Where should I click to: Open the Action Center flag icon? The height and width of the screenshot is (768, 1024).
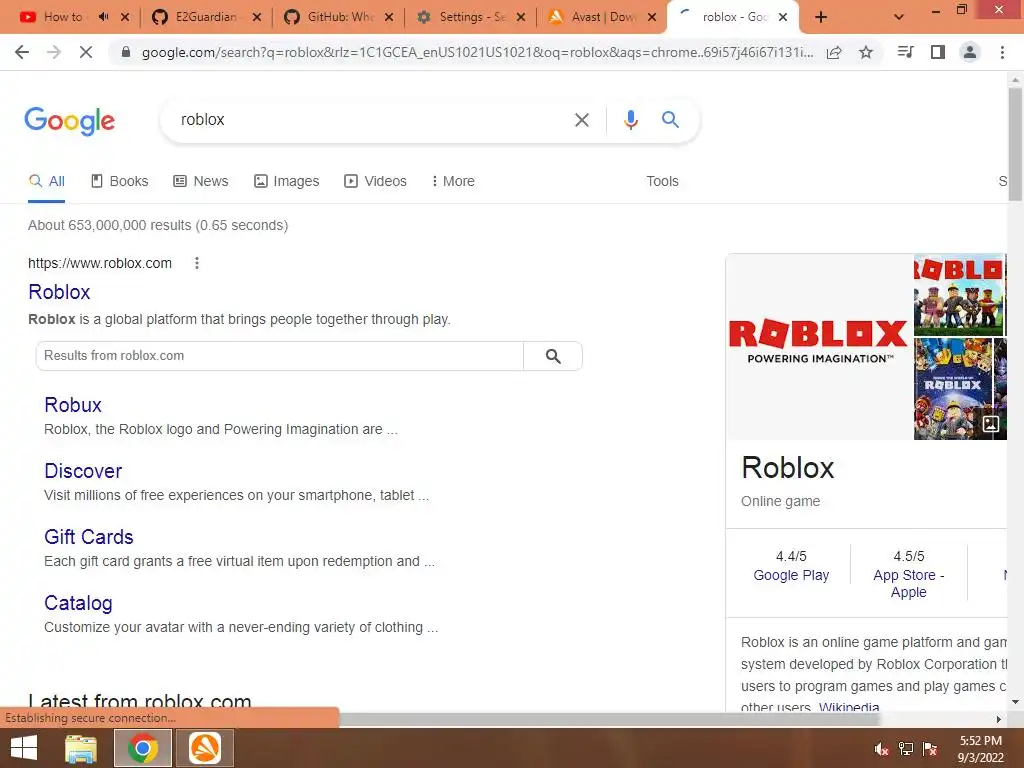tap(930, 748)
